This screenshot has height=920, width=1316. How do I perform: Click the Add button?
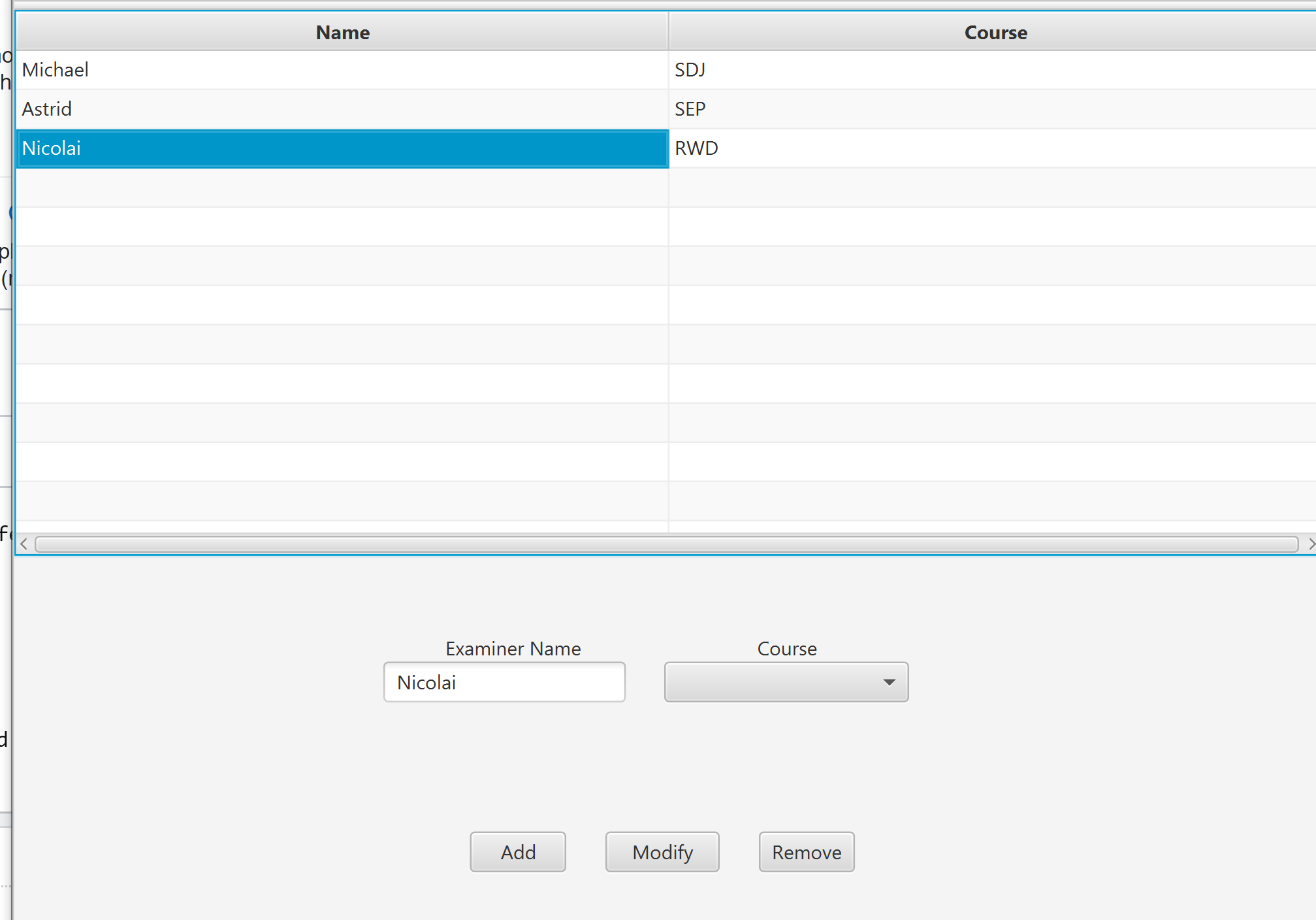(x=518, y=852)
